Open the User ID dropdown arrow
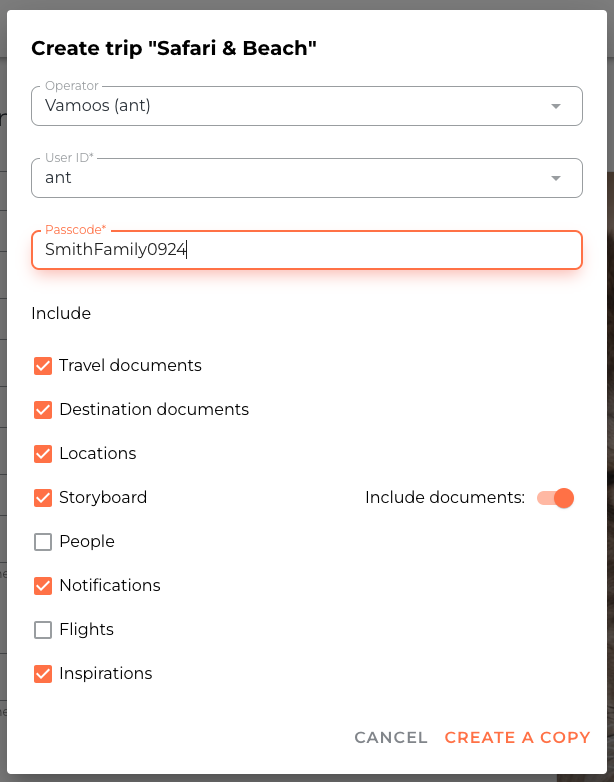Image resolution: width=614 pixels, height=782 pixels. click(556, 179)
